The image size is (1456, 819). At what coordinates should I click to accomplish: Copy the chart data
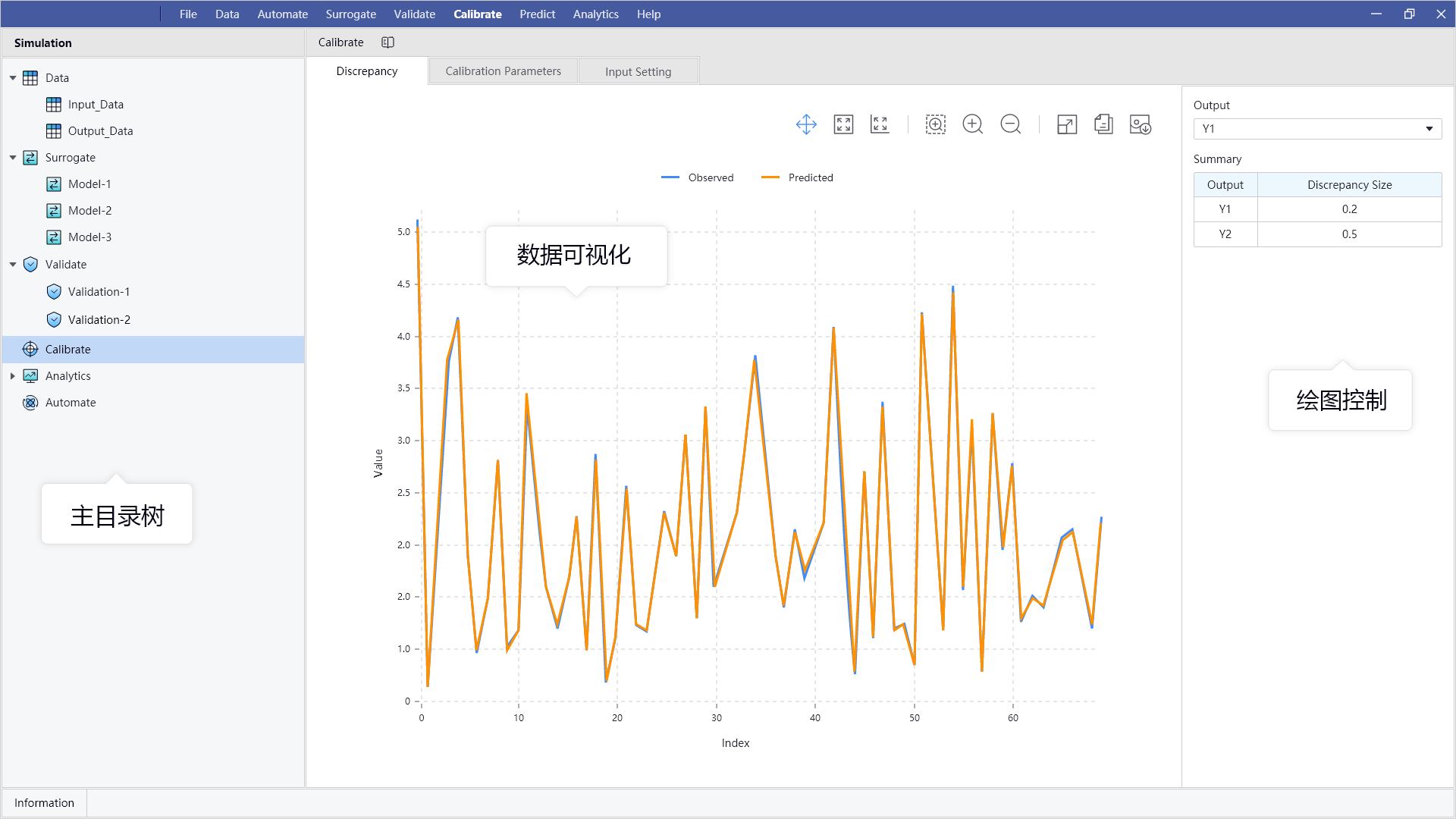pyautogui.click(x=1103, y=124)
